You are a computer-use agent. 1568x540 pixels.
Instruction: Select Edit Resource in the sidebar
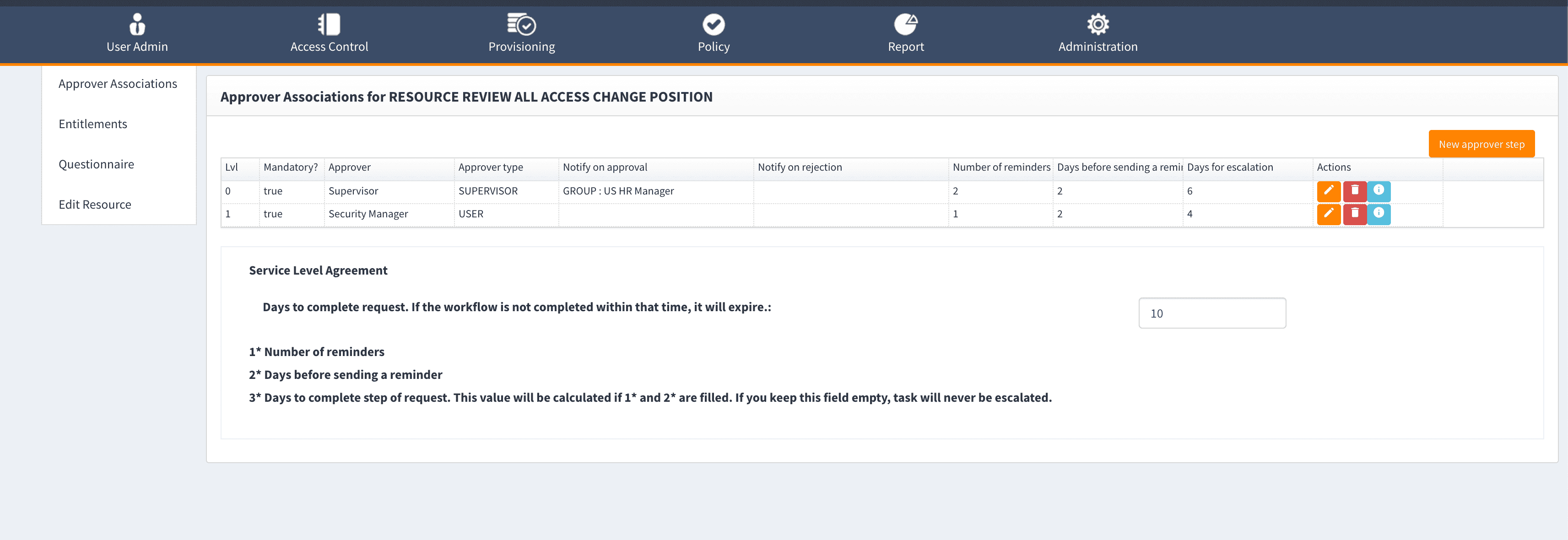tap(94, 205)
